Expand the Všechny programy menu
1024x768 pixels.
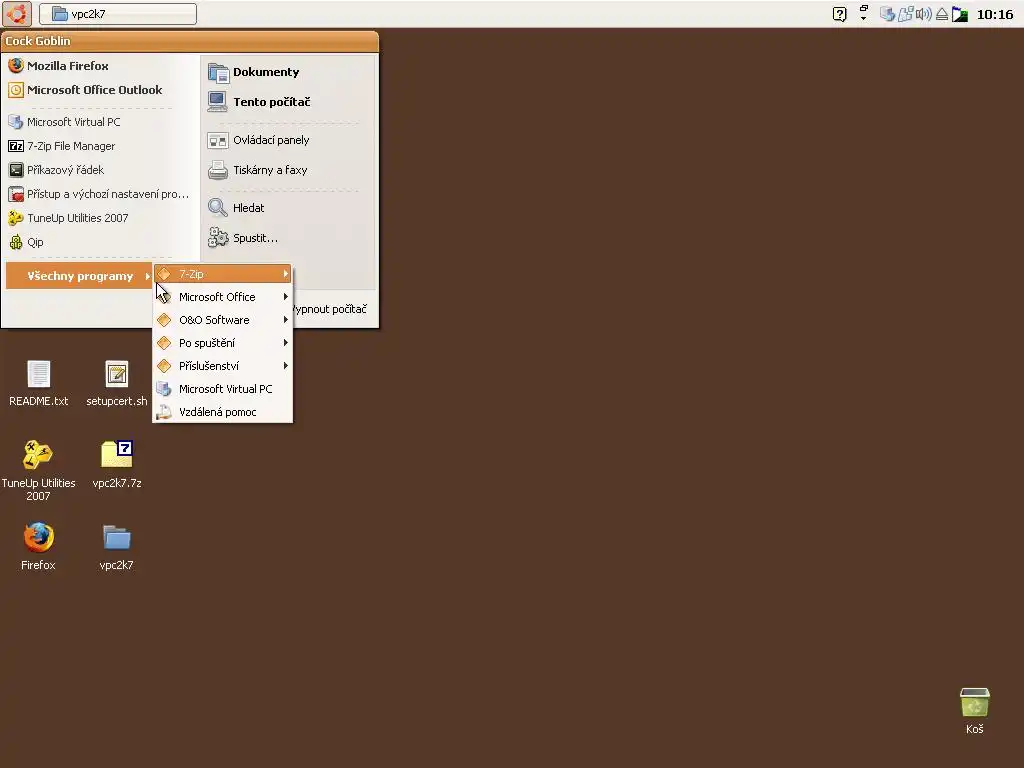click(x=79, y=276)
